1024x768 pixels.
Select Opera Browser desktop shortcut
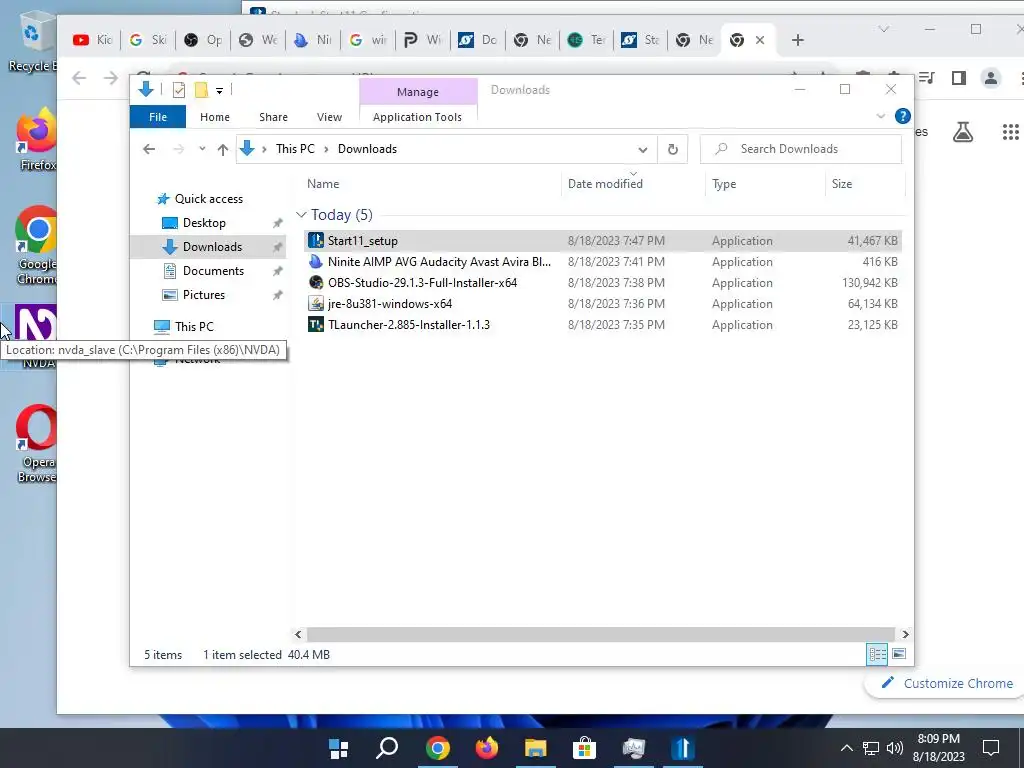coord(36,444)
